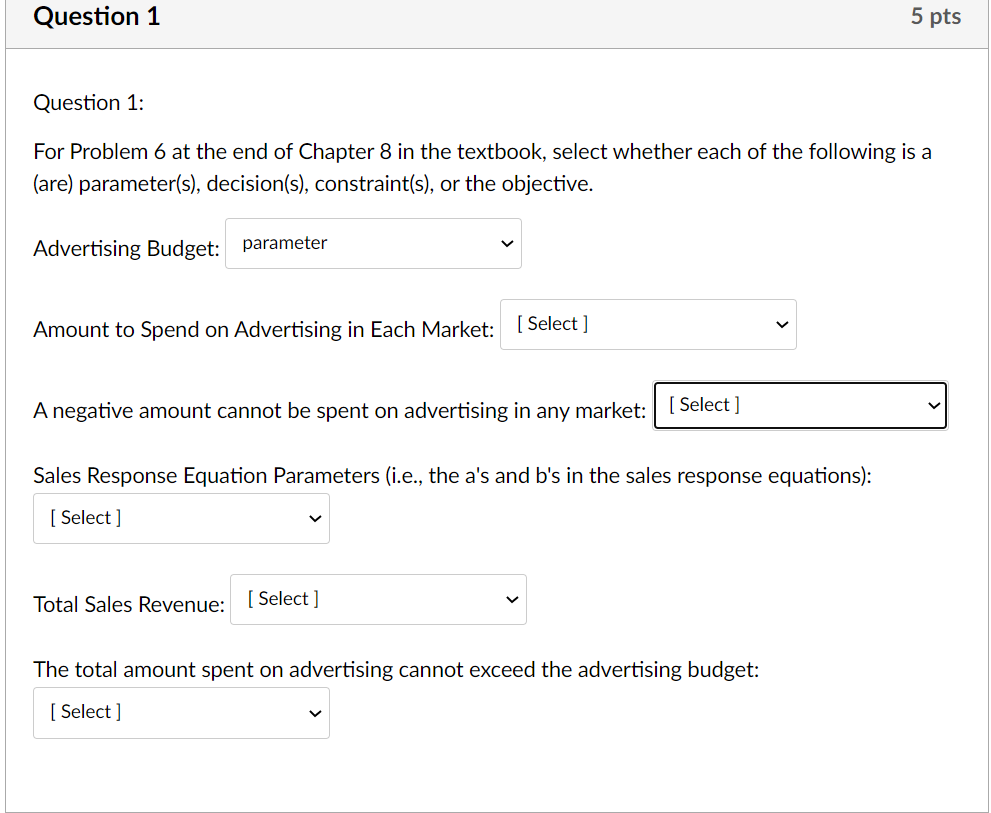Screen dimensions: 991x813
Task: Click the chevron on Total Sales Revenue dropdown
Action: click(x=512, y=599)
